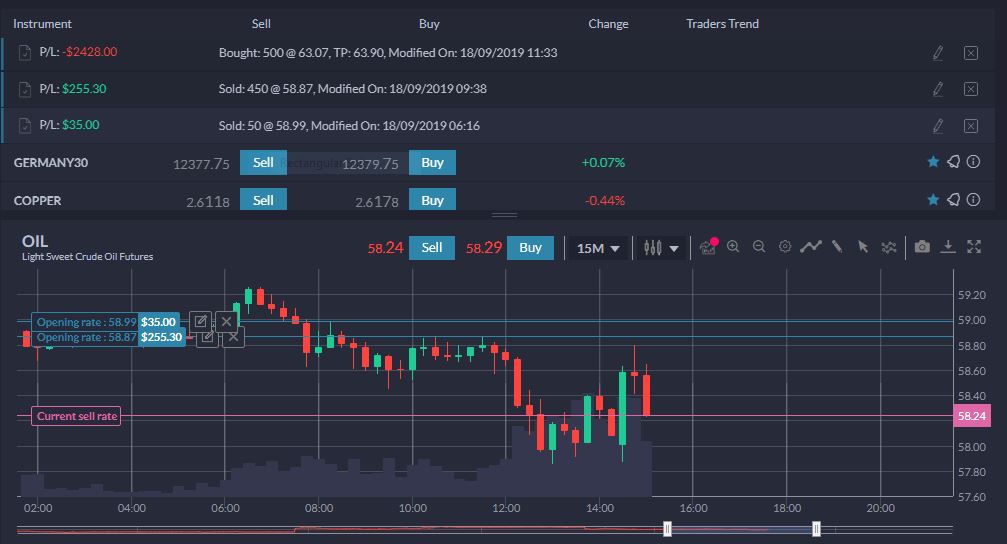The height and width of the screenshot is (544, 1007).
Task: Click OIL sell price 58.24 in header
Action: (x=385, y=248)
